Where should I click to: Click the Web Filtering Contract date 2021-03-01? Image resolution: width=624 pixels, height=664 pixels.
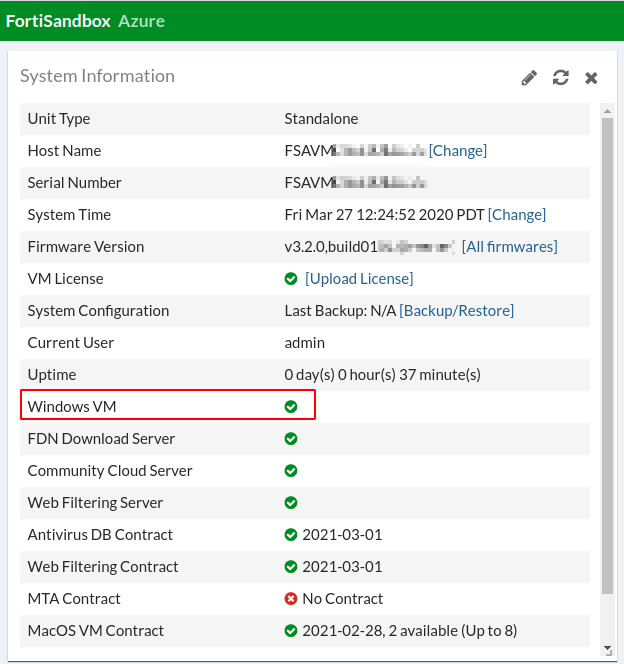click(342, 567)
